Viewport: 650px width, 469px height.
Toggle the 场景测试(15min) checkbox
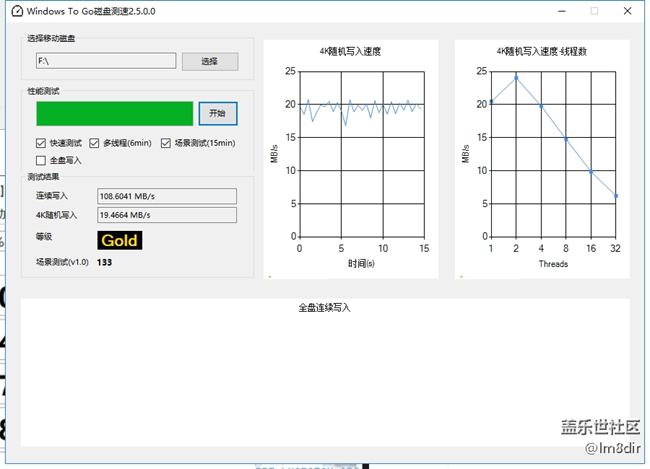pyautogui.click(x=165, y=143)
